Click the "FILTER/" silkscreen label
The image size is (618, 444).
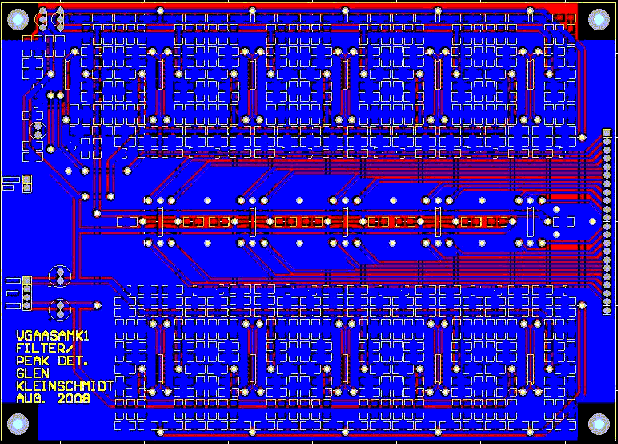[45, 348]
